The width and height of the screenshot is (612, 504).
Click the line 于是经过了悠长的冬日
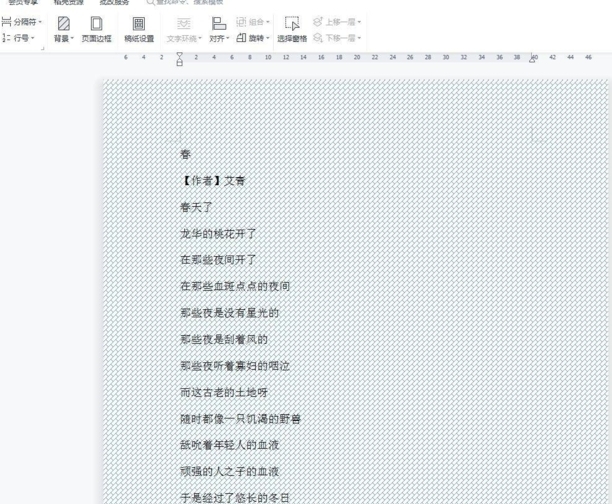(x=235, y=498)
